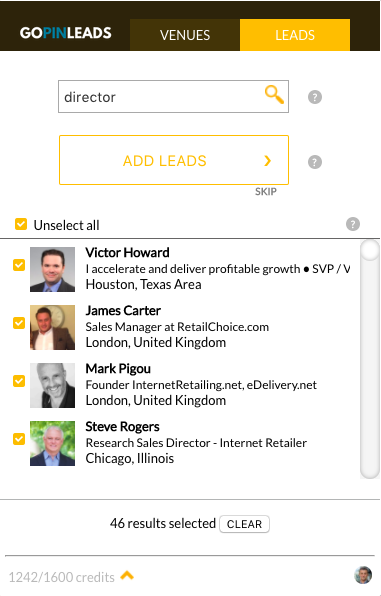This screenshot has width=381, height=596.
Task: Uncheck Steve Rogers' checkbox
Action: 19,439
